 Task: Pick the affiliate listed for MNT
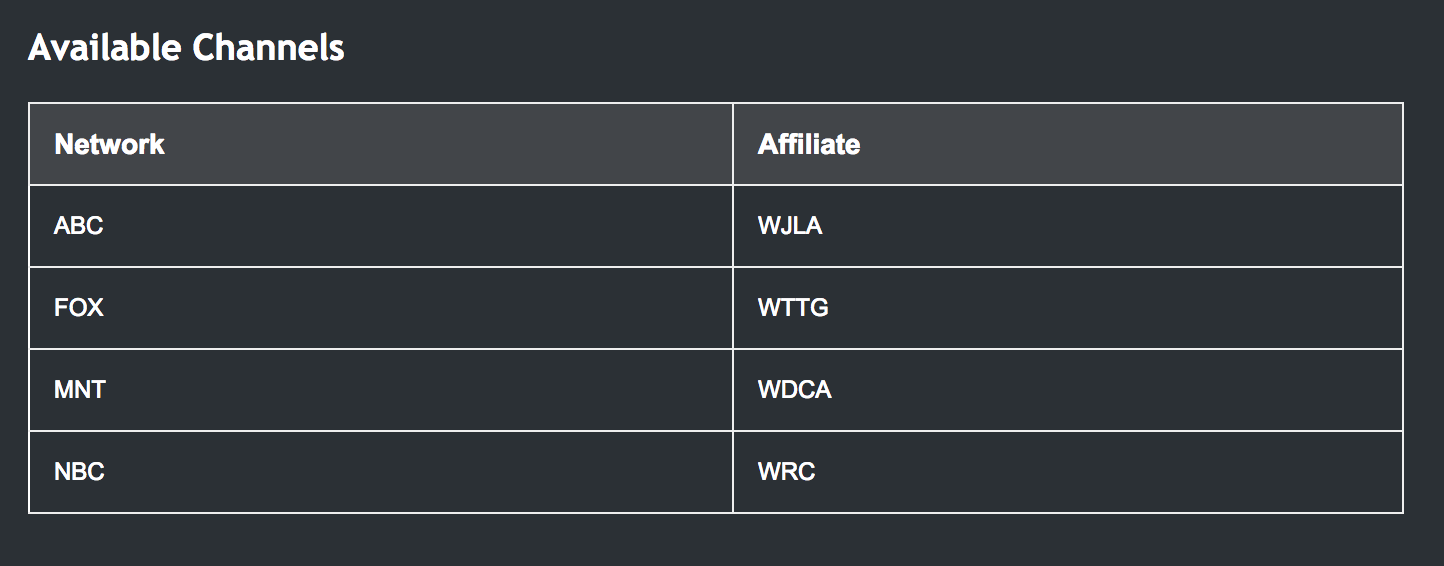794,390
